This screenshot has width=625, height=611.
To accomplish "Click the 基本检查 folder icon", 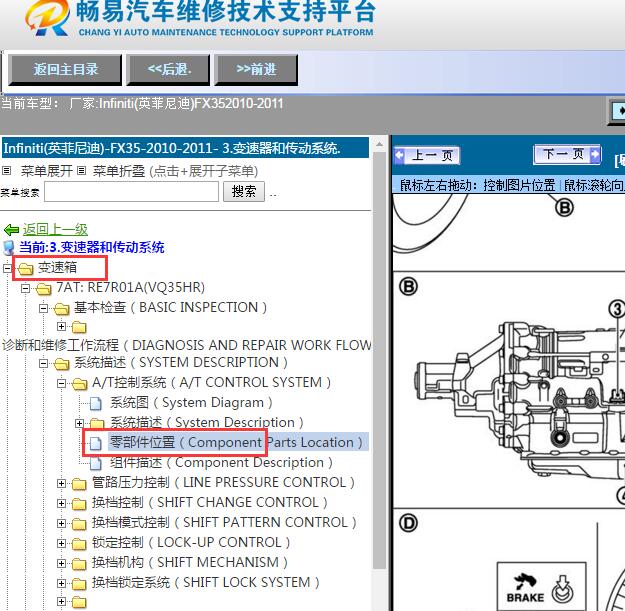I will [61, 308].
